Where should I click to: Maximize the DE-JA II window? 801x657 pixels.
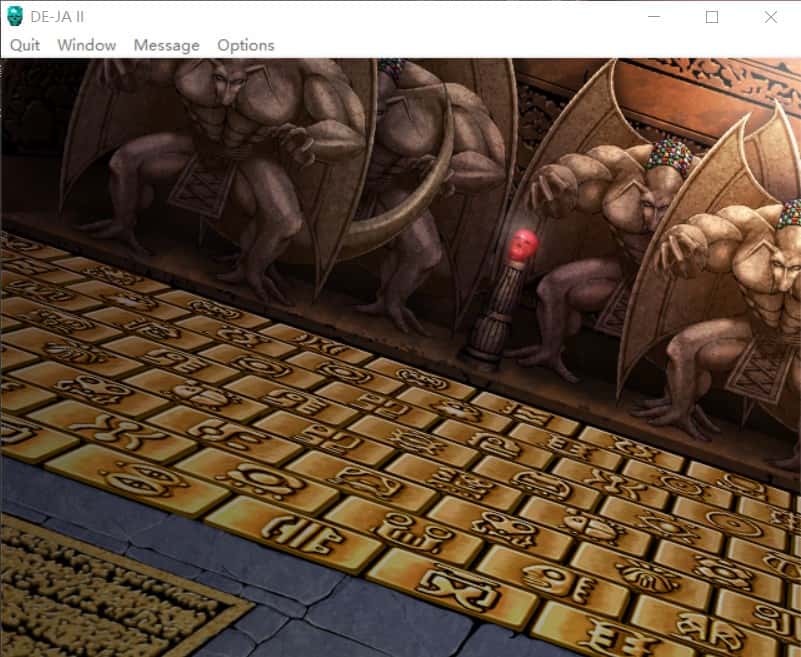pos(712,17)
